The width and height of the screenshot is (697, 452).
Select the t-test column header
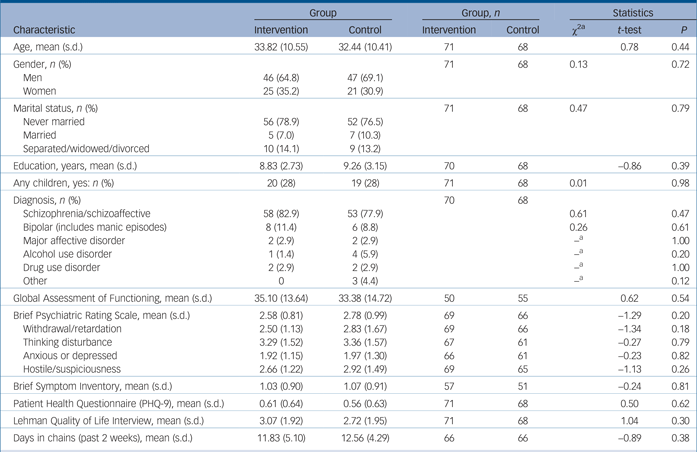[629, 30]
